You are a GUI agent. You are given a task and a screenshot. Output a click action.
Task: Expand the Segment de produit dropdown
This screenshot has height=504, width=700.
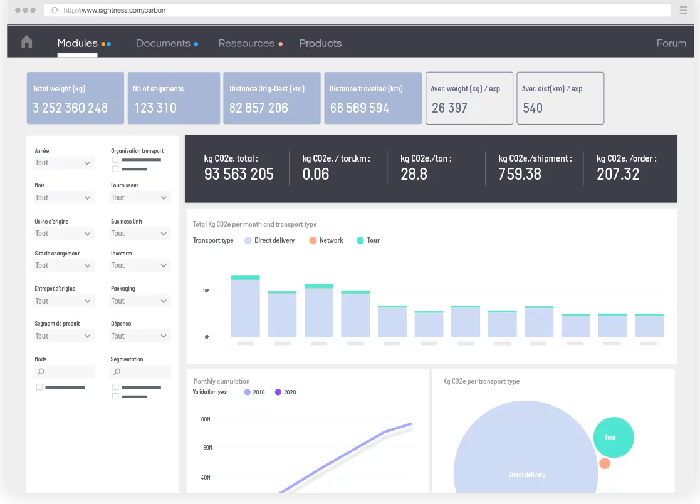(x=63, y=336)
